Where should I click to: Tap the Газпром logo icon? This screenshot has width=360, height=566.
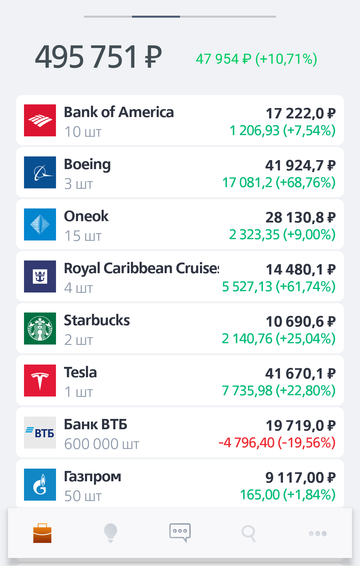pyautogui.click(x=40, y=484)
